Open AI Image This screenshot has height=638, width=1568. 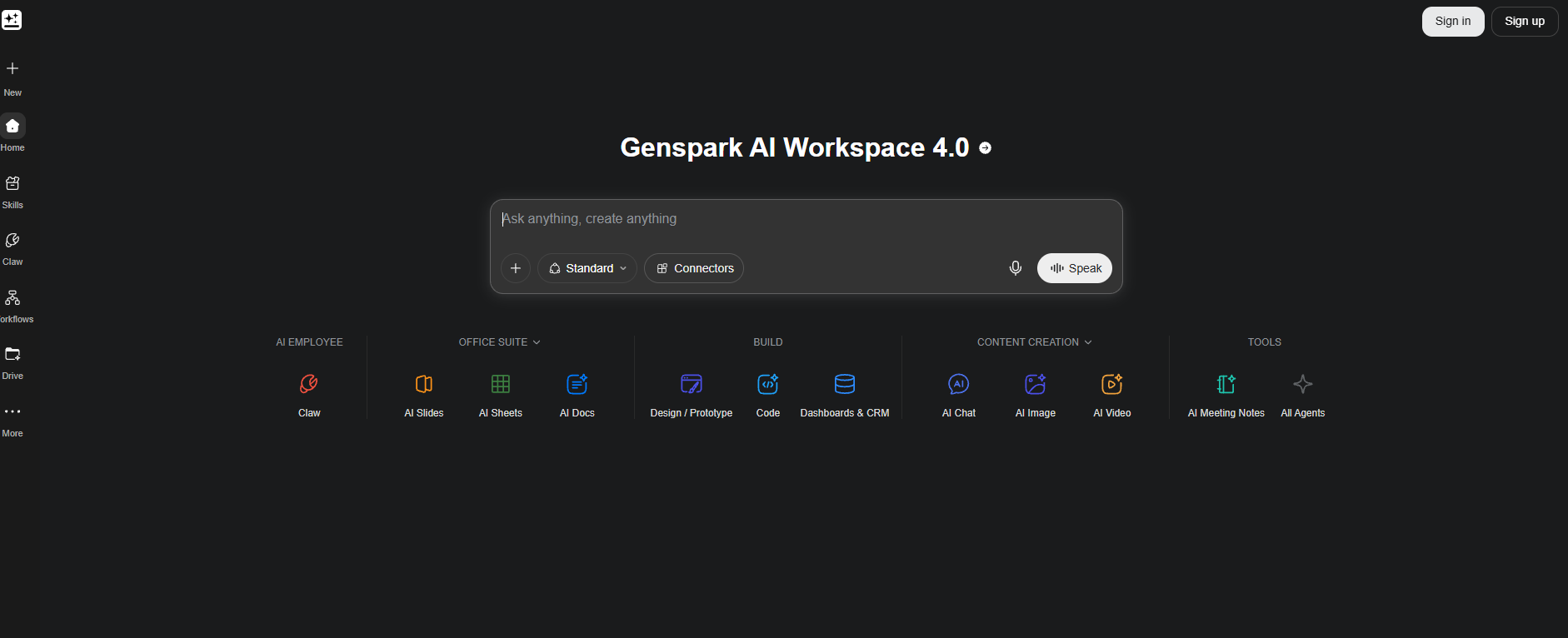(1036, 395)
